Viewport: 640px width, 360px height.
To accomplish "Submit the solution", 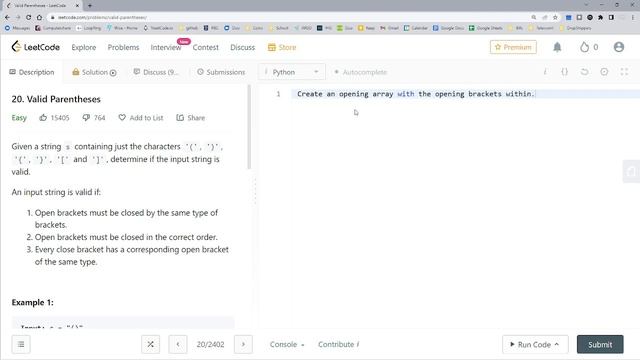I will [x=600, y=344].
